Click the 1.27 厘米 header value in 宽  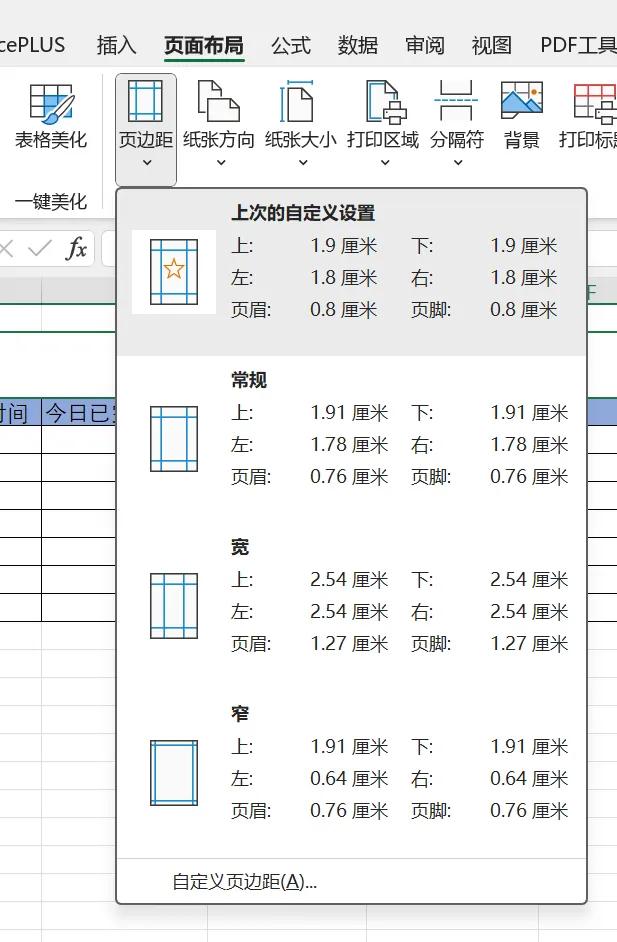pos(349,643)
